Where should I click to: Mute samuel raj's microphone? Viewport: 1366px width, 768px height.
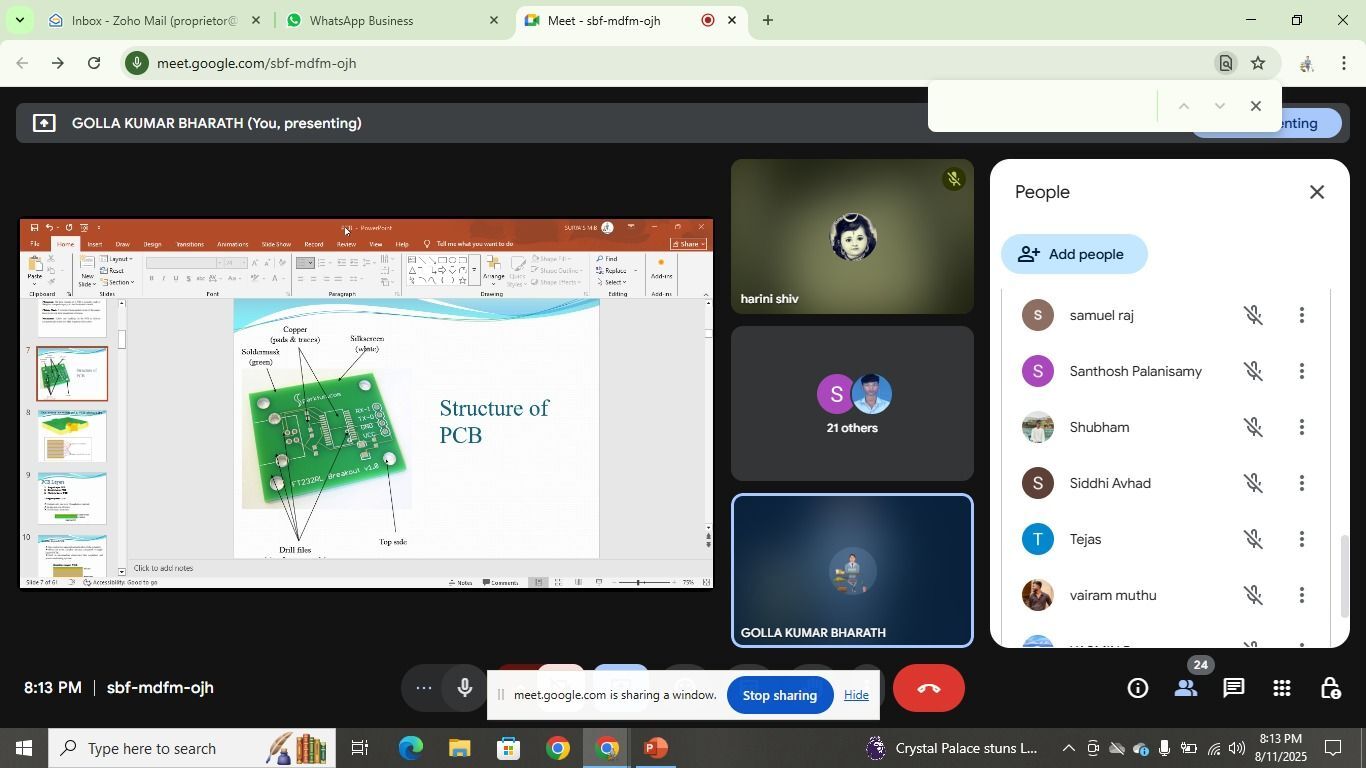[1252, 316]
